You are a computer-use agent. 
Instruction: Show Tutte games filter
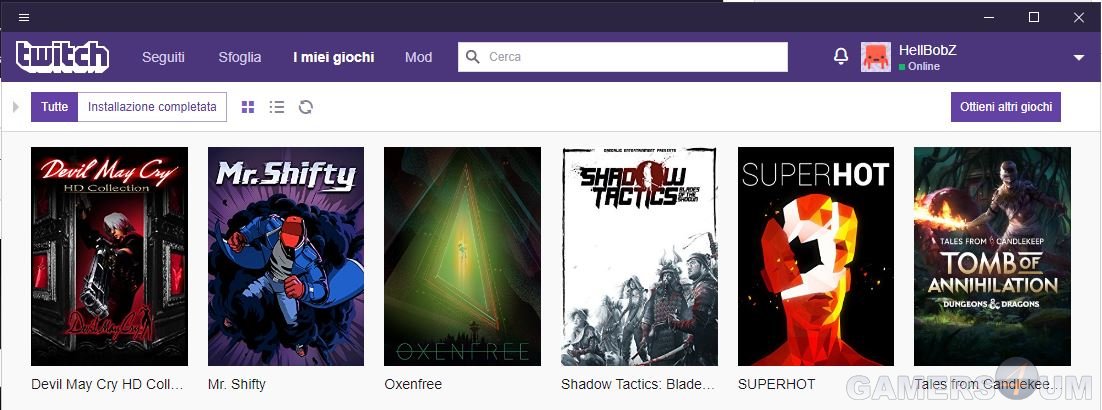pyautogui.click(x=54, y=107)
